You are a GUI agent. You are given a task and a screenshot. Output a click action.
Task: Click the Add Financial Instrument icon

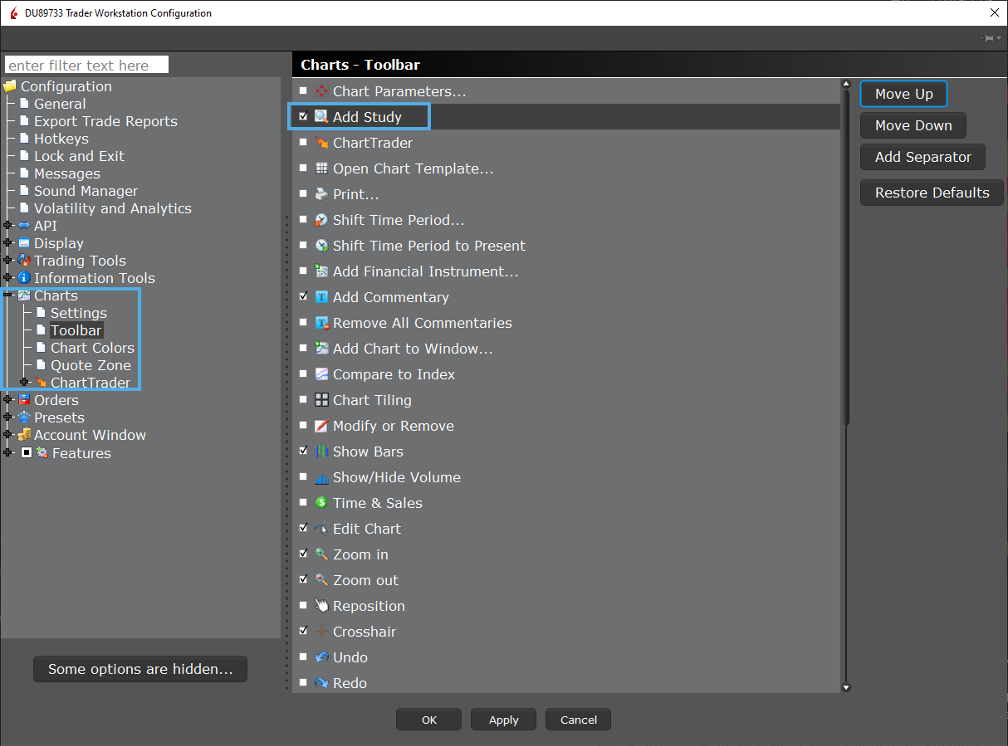(x=321, y=271)
